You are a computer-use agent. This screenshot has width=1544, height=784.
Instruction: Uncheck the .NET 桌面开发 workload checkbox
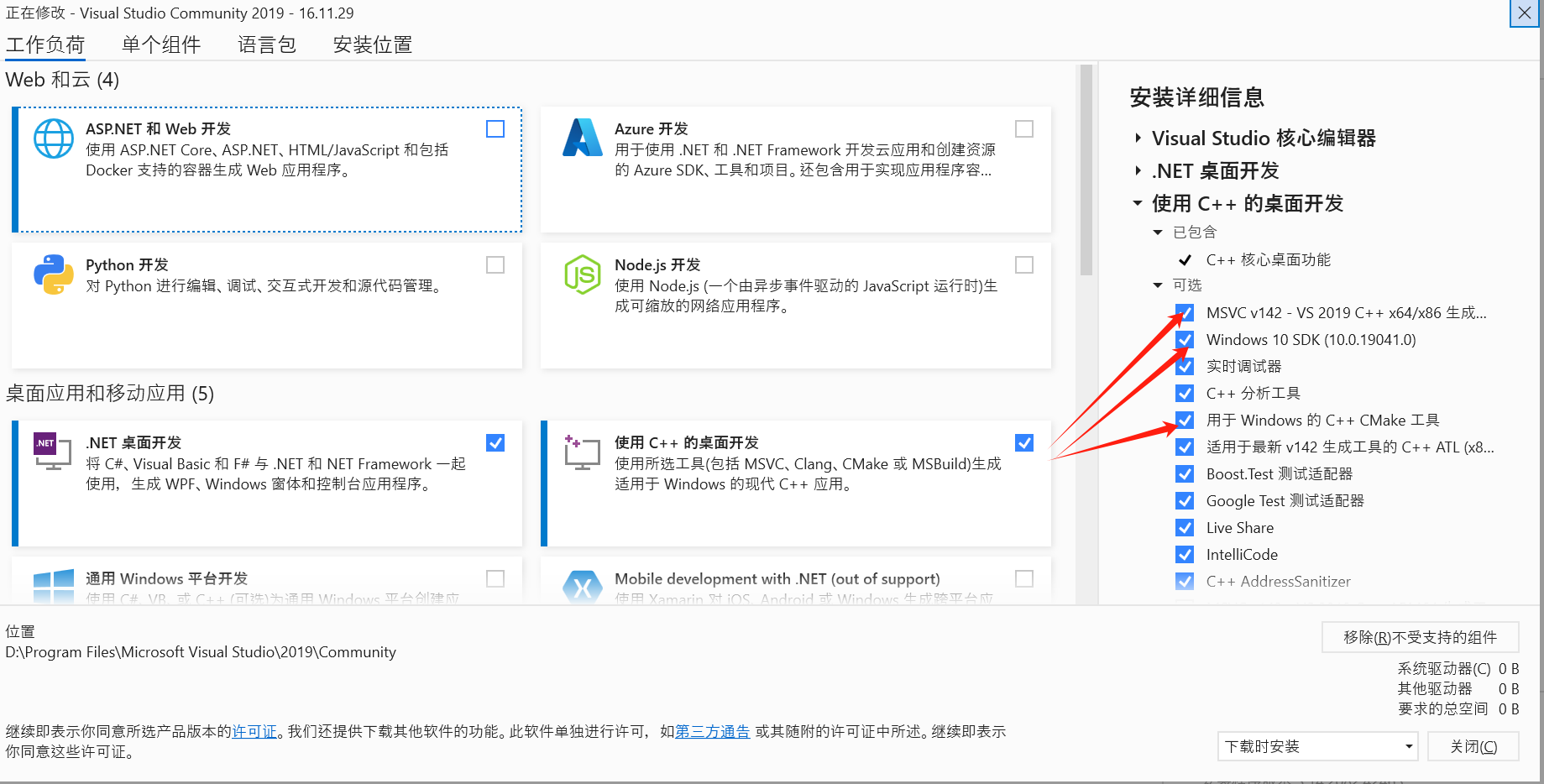495,442
